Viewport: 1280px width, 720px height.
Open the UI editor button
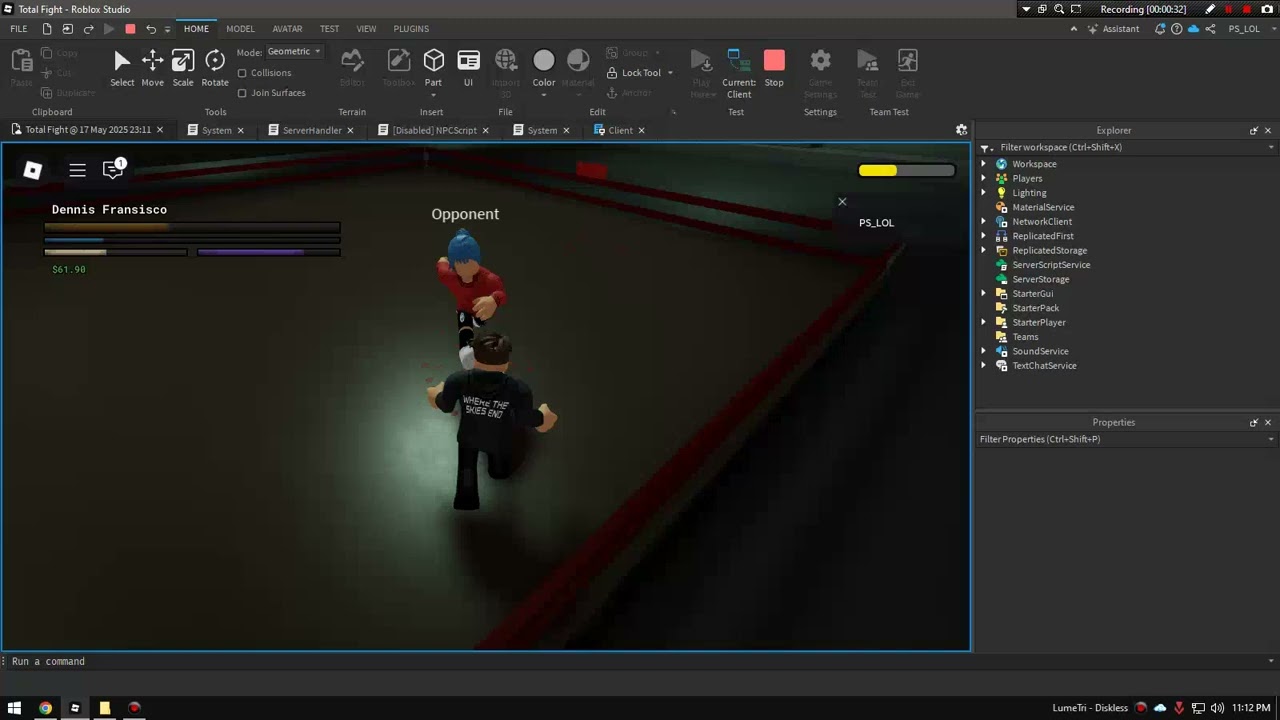(x=468, y=68)
